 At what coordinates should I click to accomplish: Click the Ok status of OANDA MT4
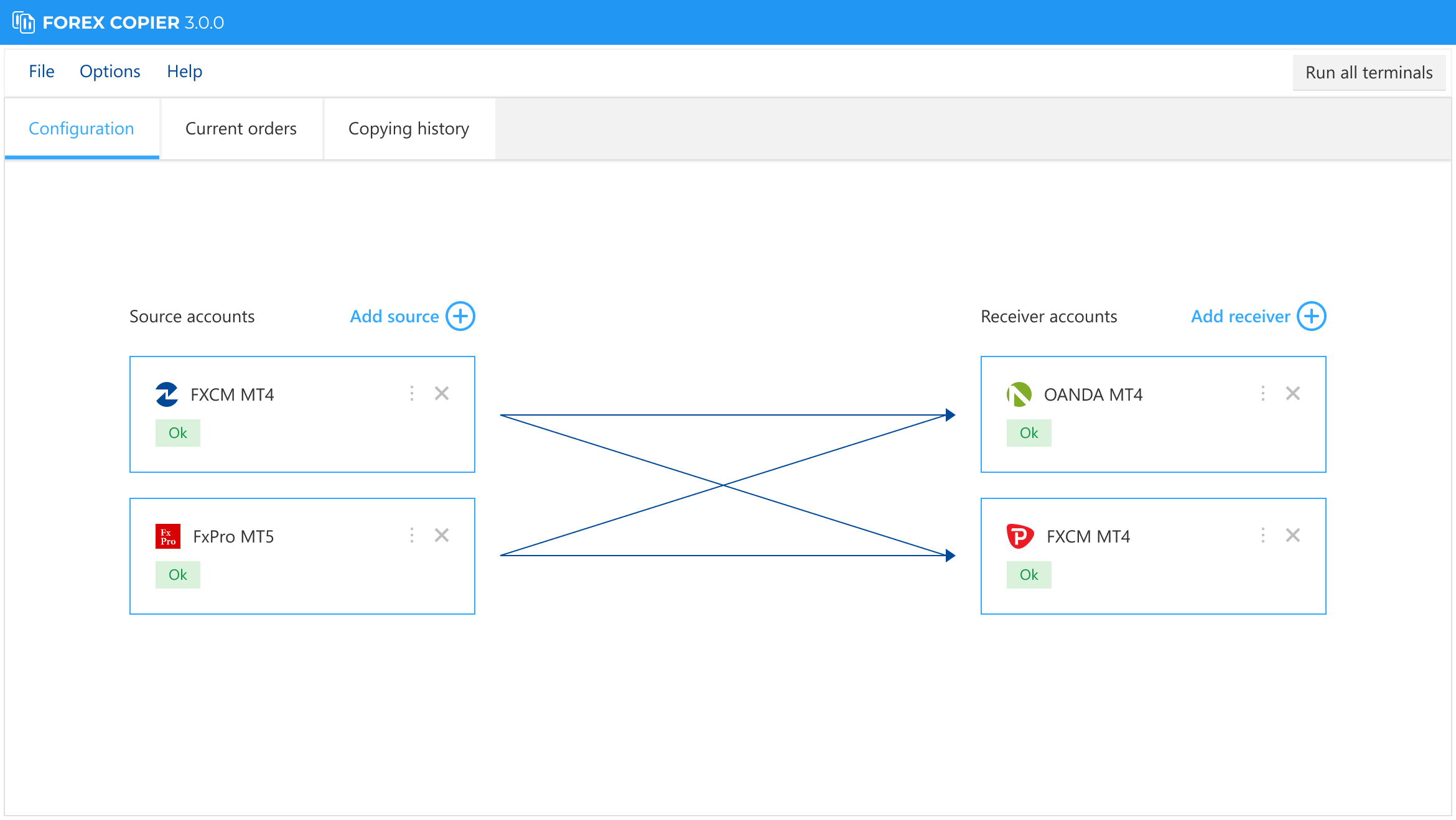[1029, 433]
